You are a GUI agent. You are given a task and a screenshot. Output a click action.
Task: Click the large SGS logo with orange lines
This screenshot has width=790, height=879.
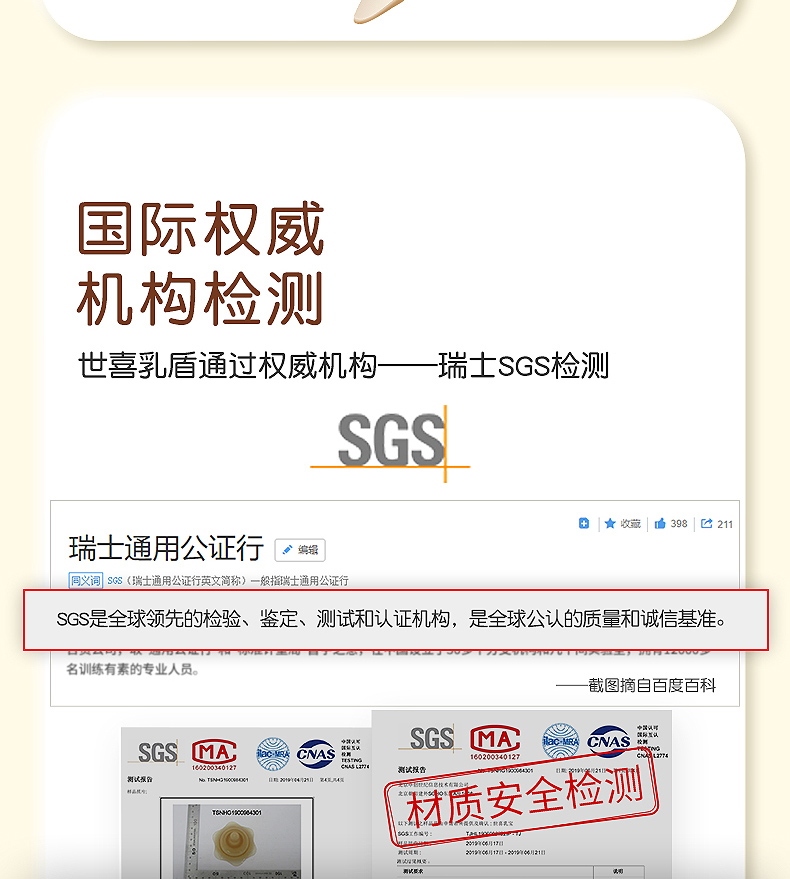391,443
